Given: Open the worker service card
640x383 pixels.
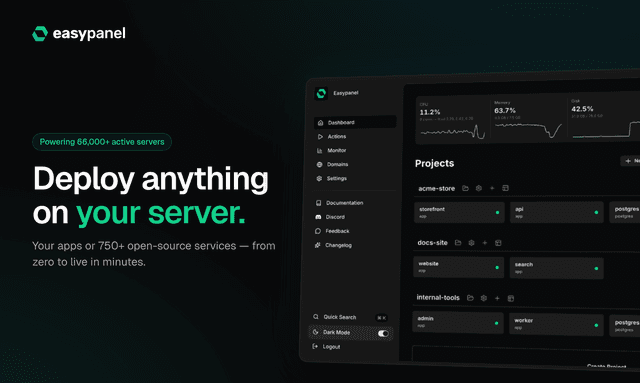Looking at the screenshot, I should [x=556, y=324].
